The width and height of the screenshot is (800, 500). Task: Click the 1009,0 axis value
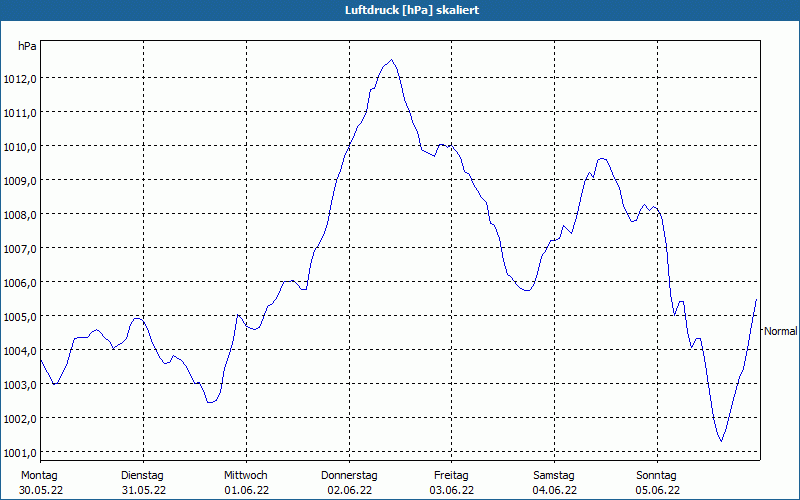click(20, 181)
